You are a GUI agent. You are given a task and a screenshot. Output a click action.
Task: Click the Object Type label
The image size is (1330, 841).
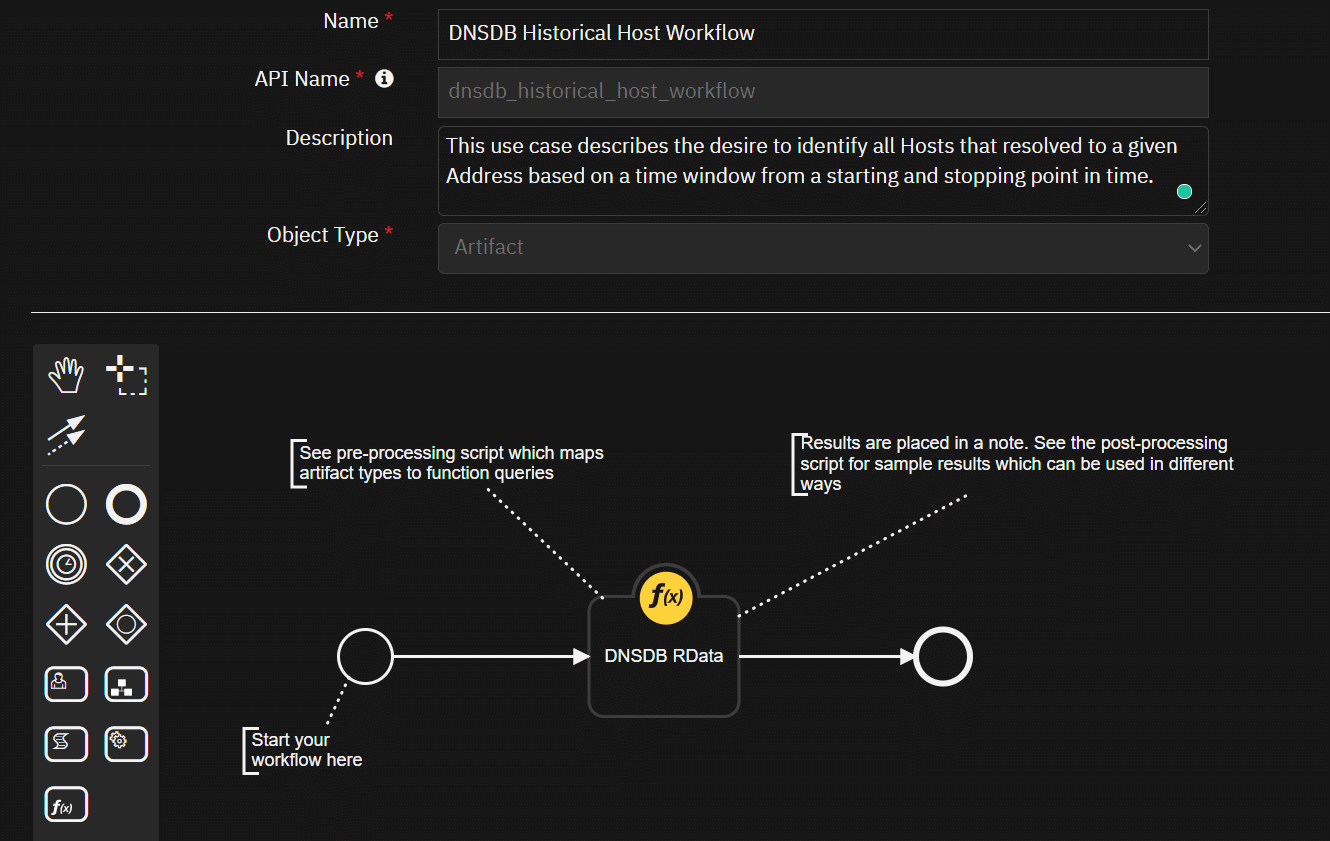323,235
